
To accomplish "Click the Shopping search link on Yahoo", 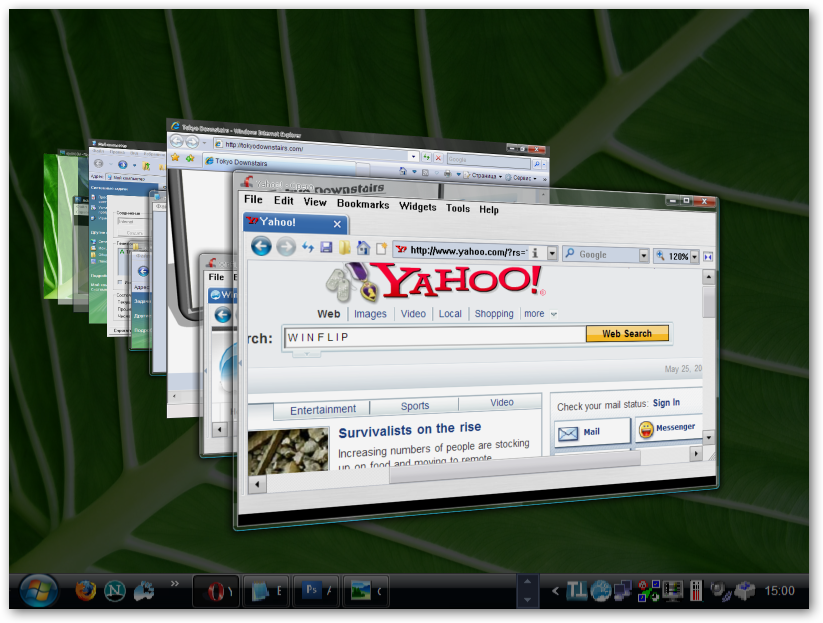I will click(494, 313).
